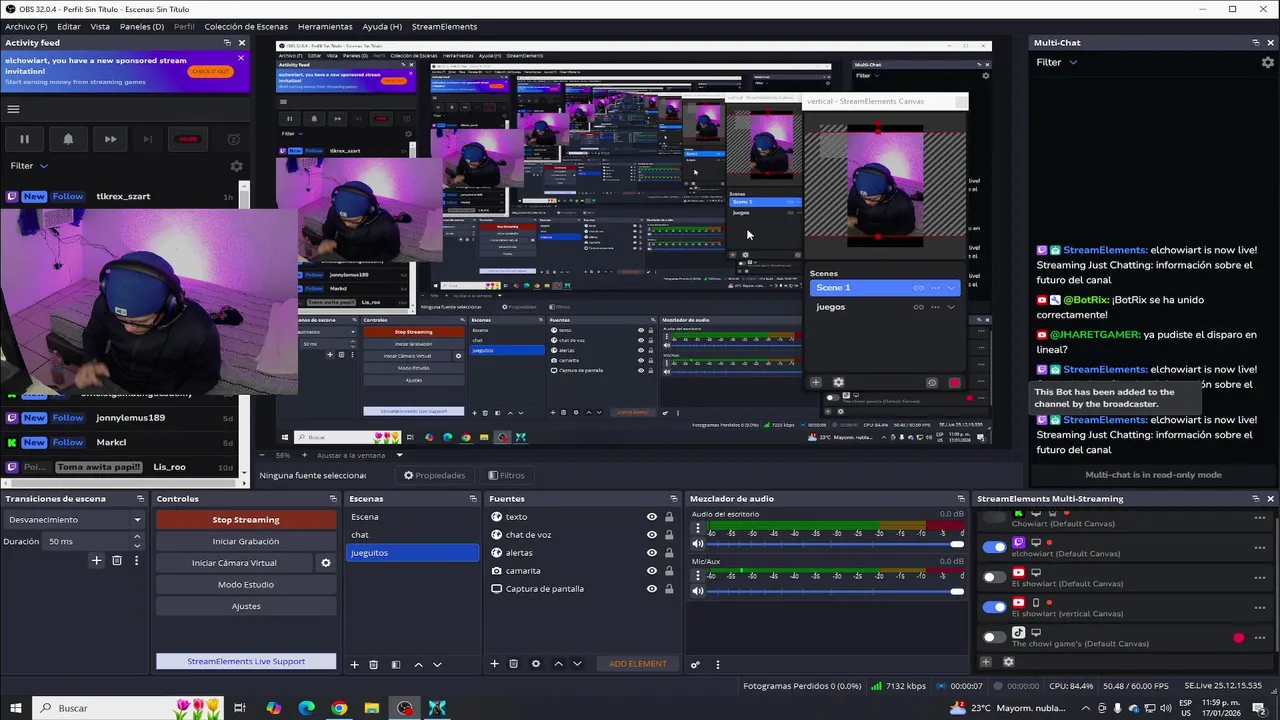This screenshot has height=720, width=1280.
Task: Add a source with plus icon
Action: click(x=494, y=664)
